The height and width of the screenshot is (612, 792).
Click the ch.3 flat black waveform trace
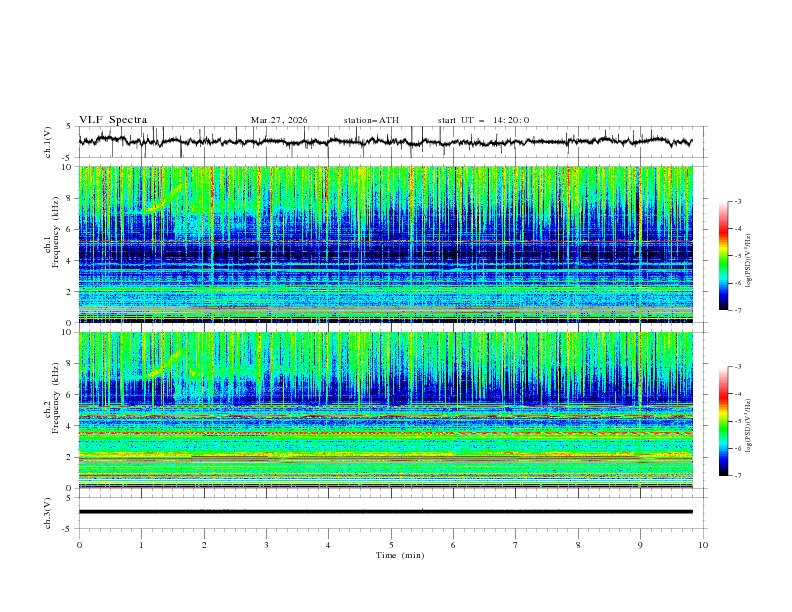point(385,512)
